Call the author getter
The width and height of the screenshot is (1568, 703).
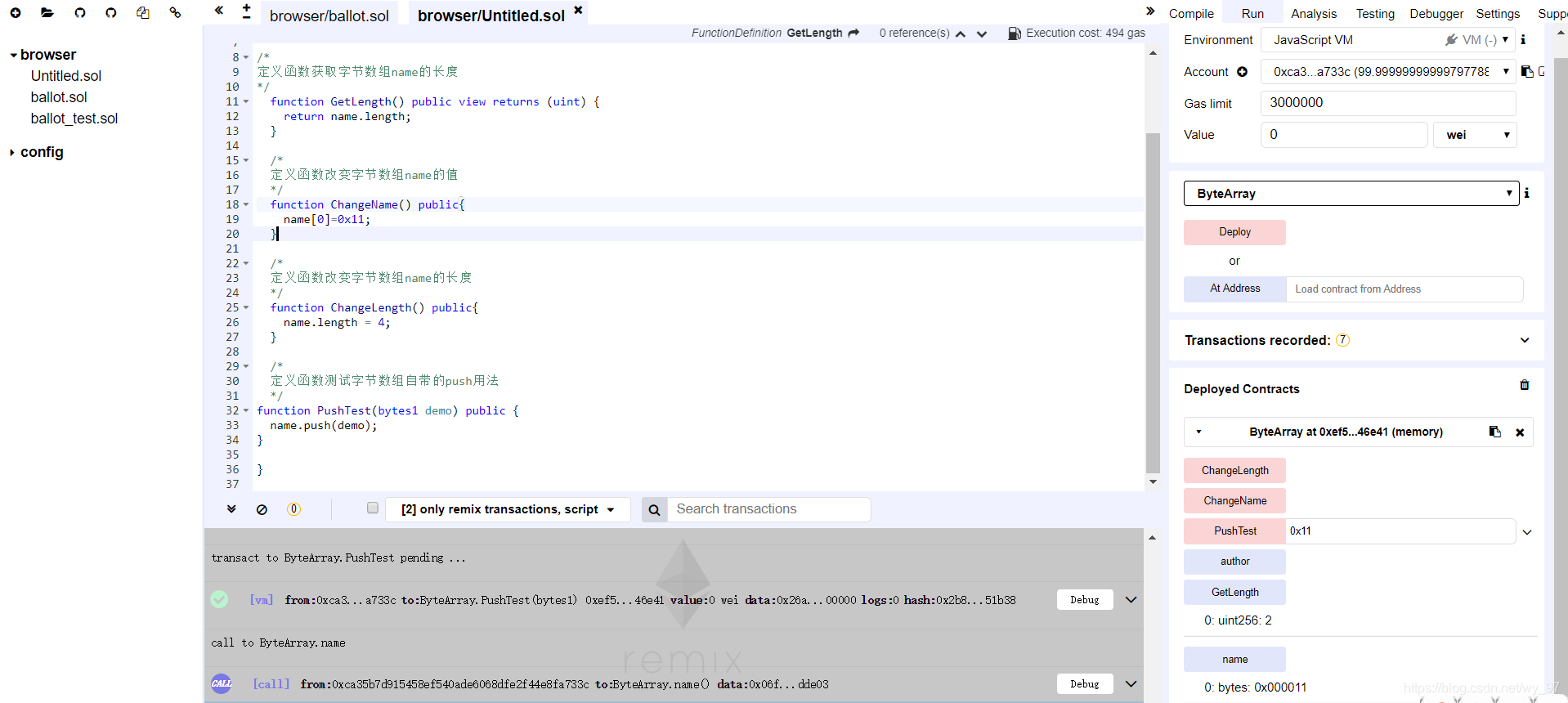[1234, 562]
